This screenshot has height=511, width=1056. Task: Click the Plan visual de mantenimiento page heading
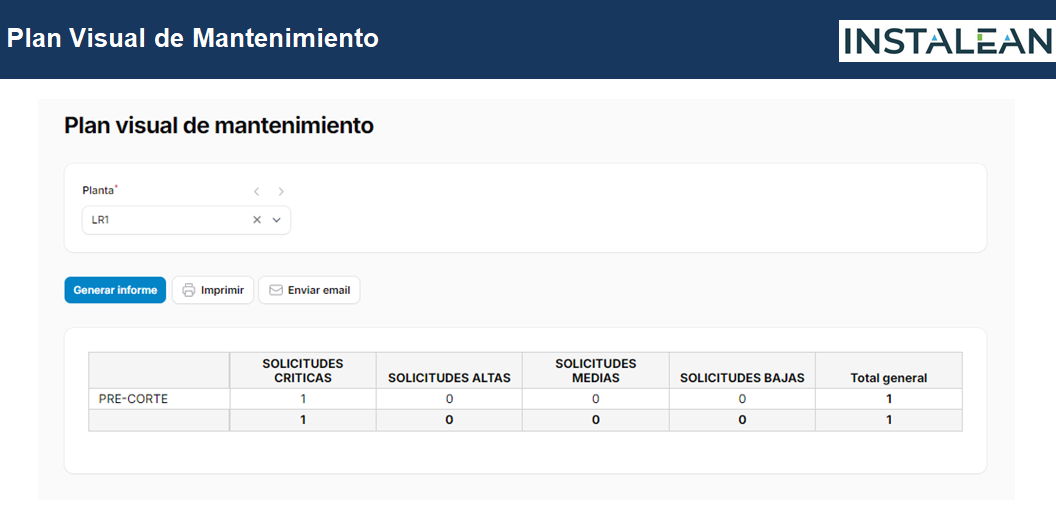point(219,126)
